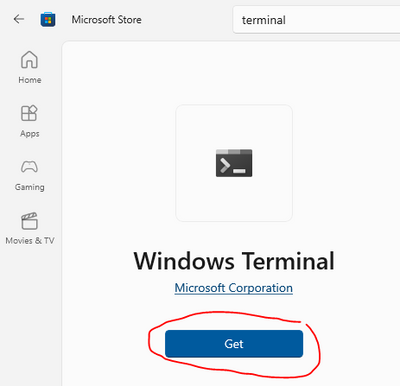This screenshot has height=386, width=400.
Task: Click the Get button to install
Action: click(234, 344)
